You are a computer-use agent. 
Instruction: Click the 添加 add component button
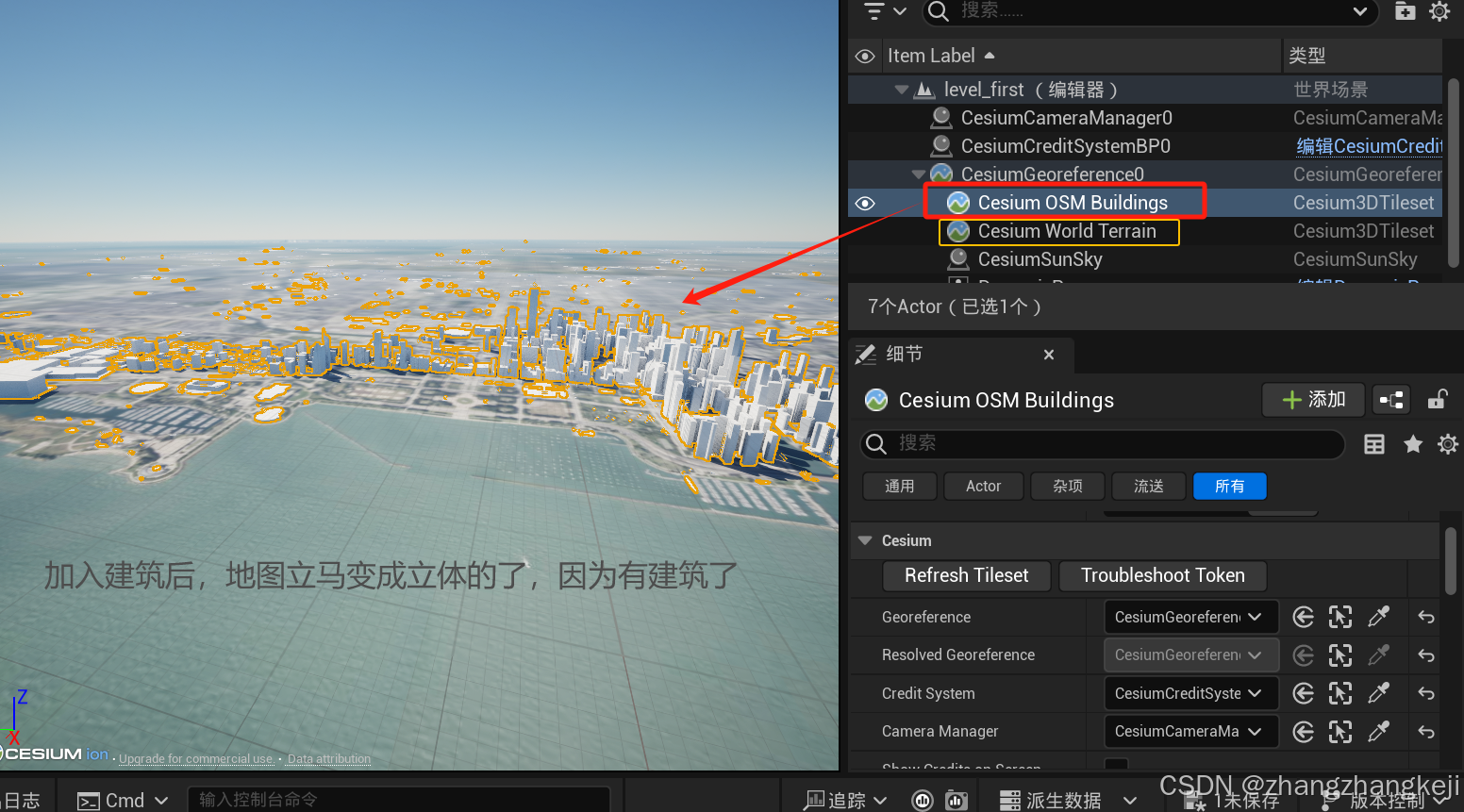(x=1313, y=400)
